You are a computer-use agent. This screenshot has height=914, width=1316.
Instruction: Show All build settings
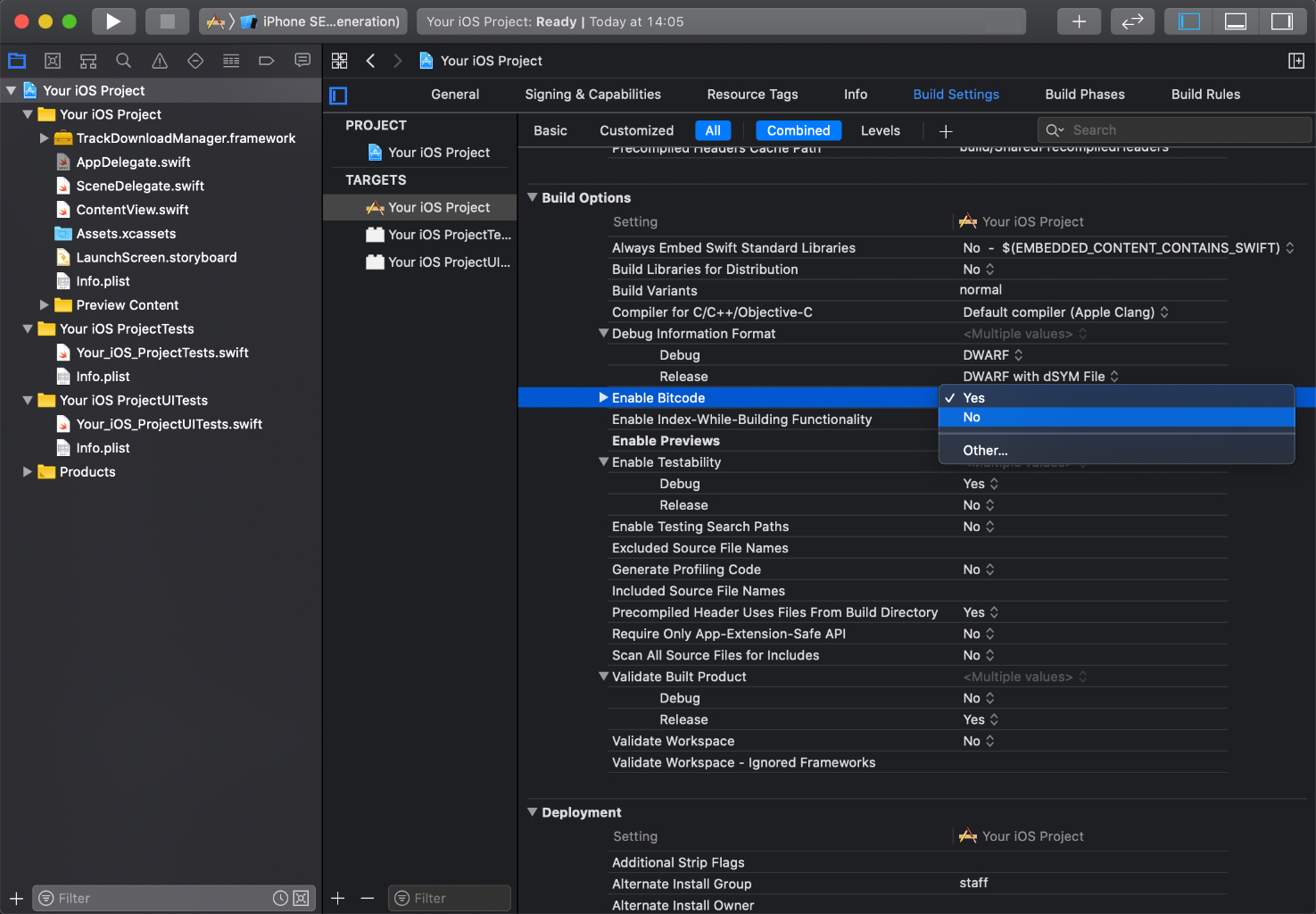(713, 130)
